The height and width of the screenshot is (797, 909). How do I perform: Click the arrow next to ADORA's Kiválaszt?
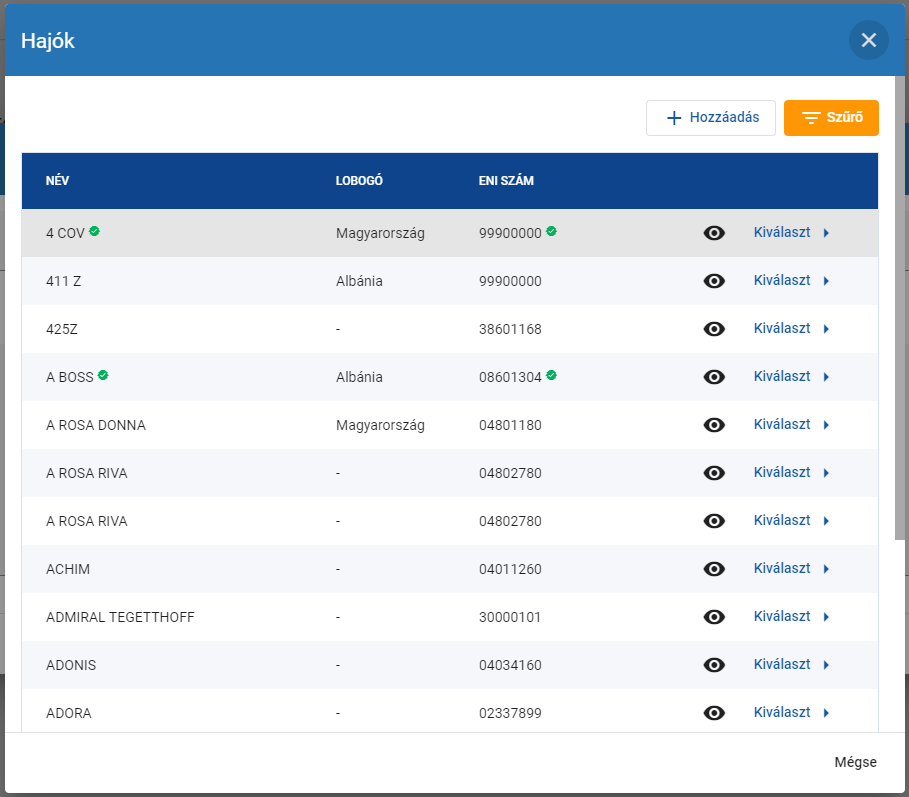(x=826, y=713)
